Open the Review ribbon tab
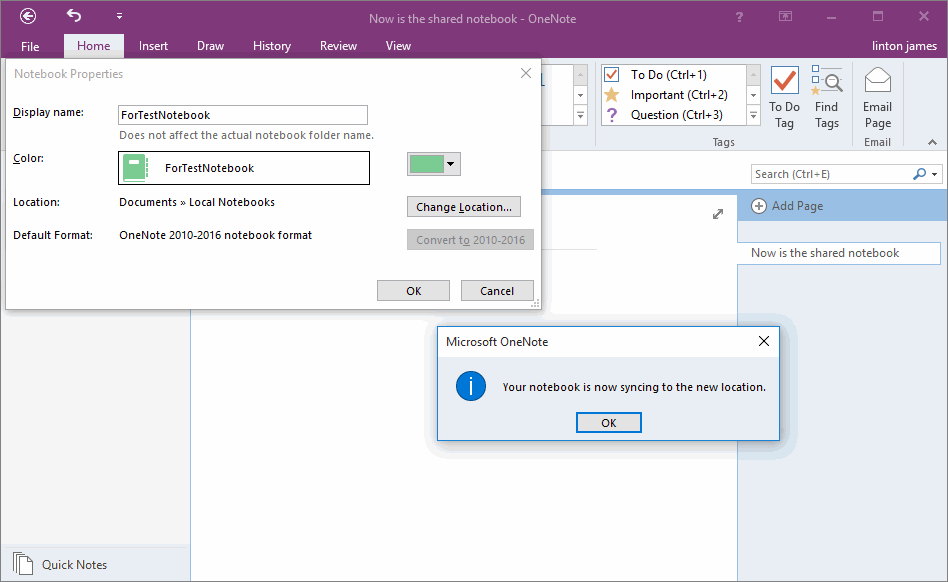948x582 pixels. 338,45
